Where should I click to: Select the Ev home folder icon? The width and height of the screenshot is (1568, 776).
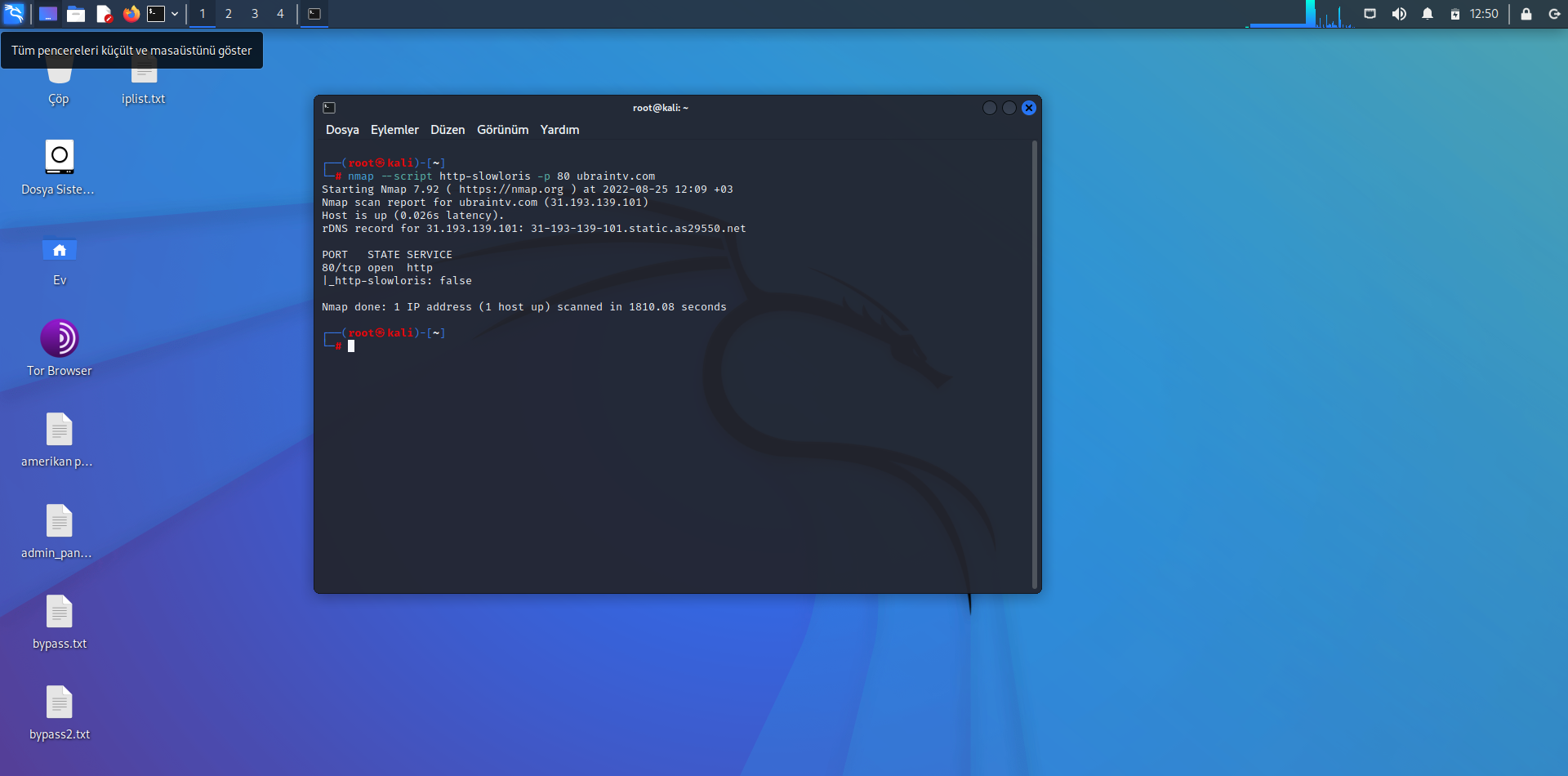point(60,261)
